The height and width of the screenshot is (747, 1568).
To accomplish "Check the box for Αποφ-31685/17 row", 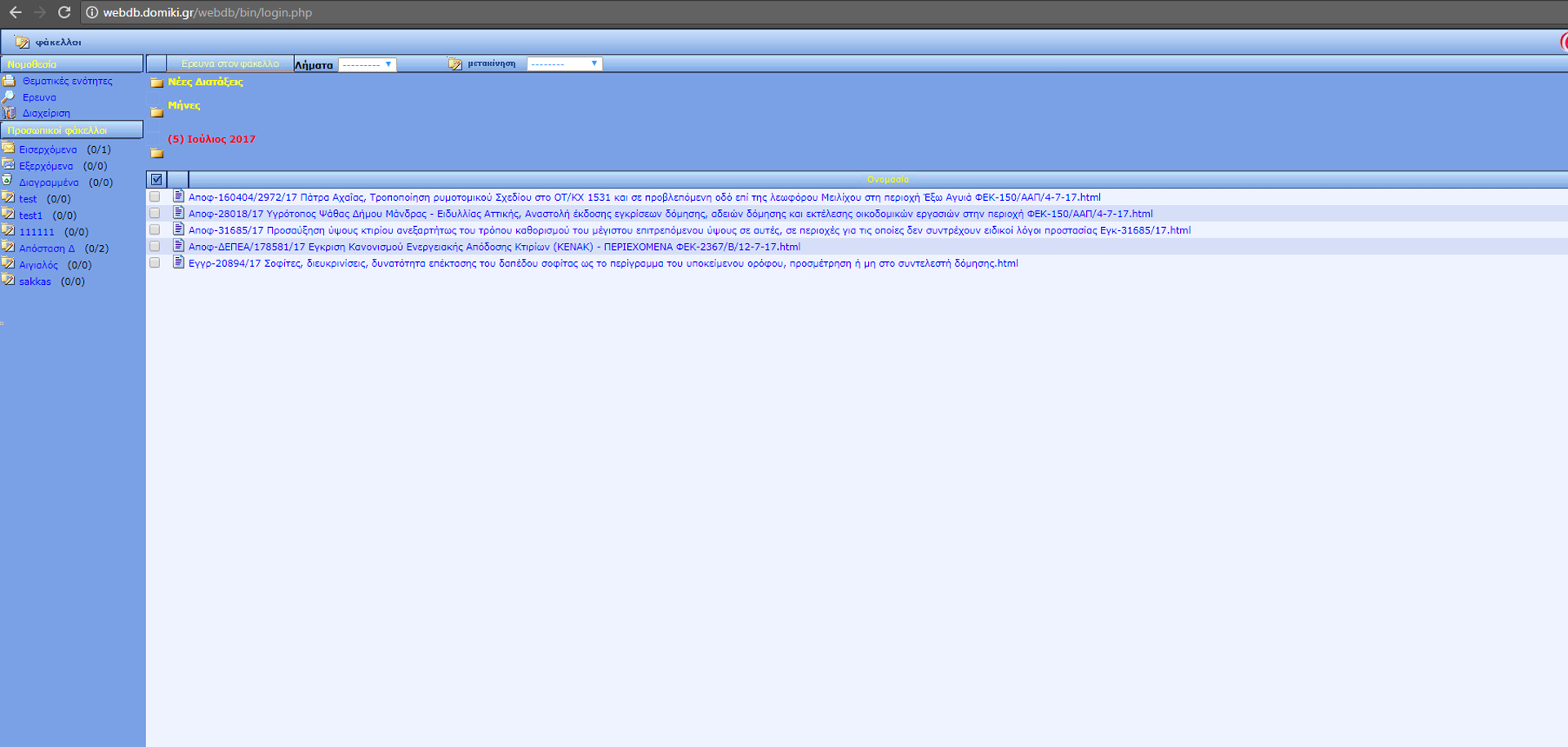I will click(154, 230).
